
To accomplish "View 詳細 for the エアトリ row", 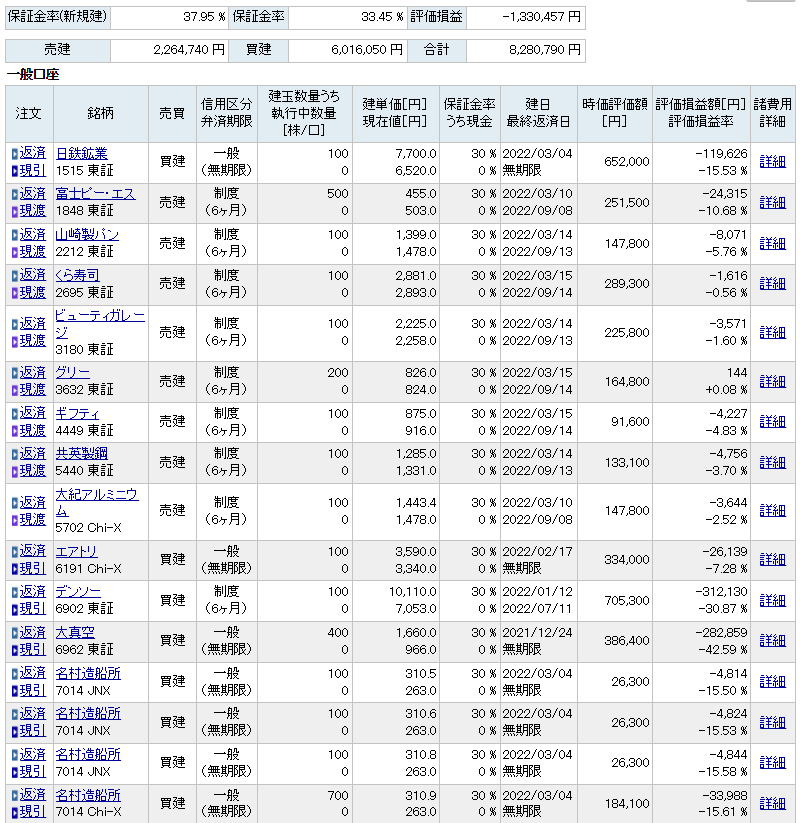I will (772, 559).
